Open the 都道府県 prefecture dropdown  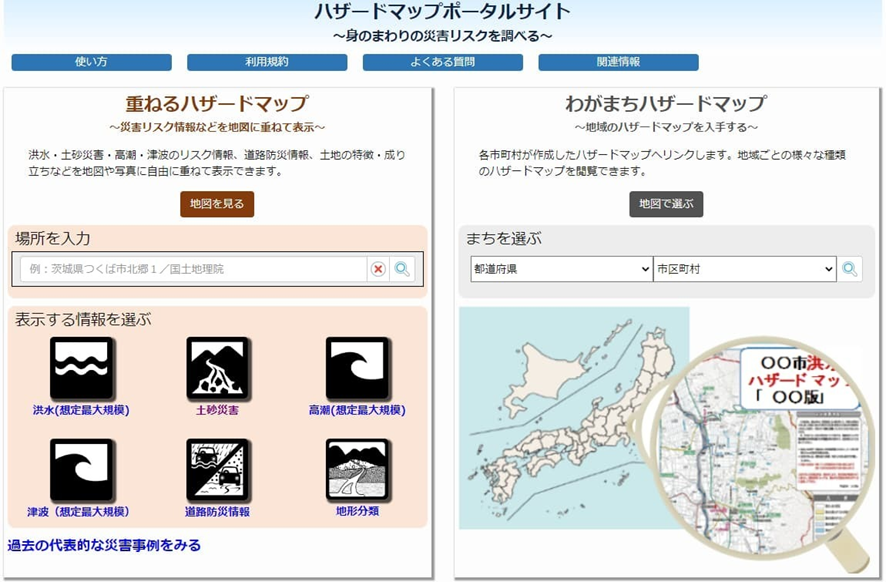point(557,269)
